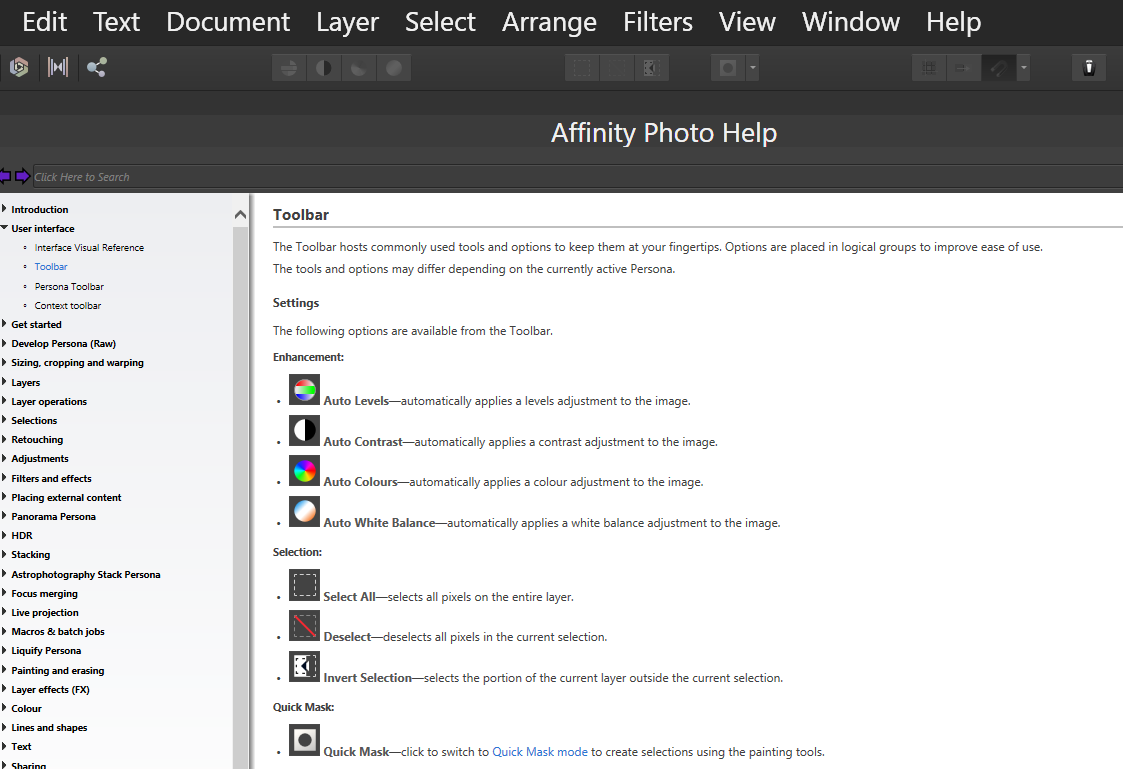Viewport: 1123px width, 769px height.
Task: Open the Edit menu
Action: pos(44,21)
